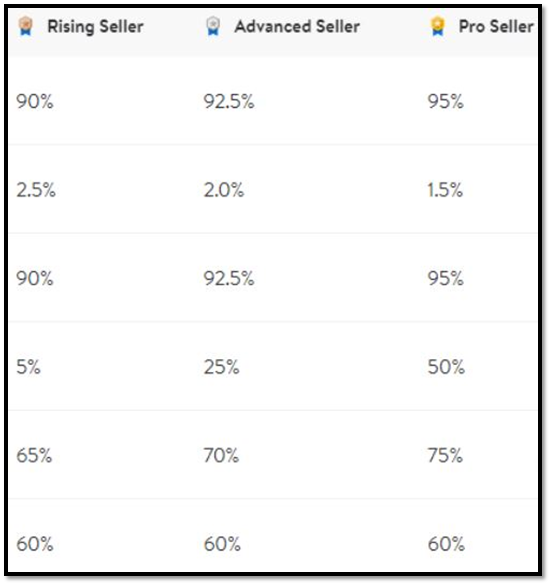Click the 2.0% value under Advanced Seller
The width and height of the screenshot is (550, 584).
(x=223, y=190)
